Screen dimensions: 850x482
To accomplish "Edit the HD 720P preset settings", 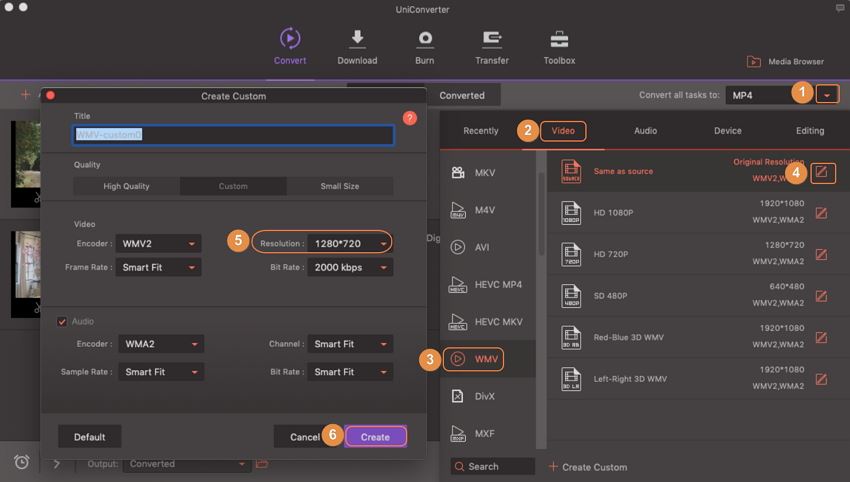I will pos(821,254).
